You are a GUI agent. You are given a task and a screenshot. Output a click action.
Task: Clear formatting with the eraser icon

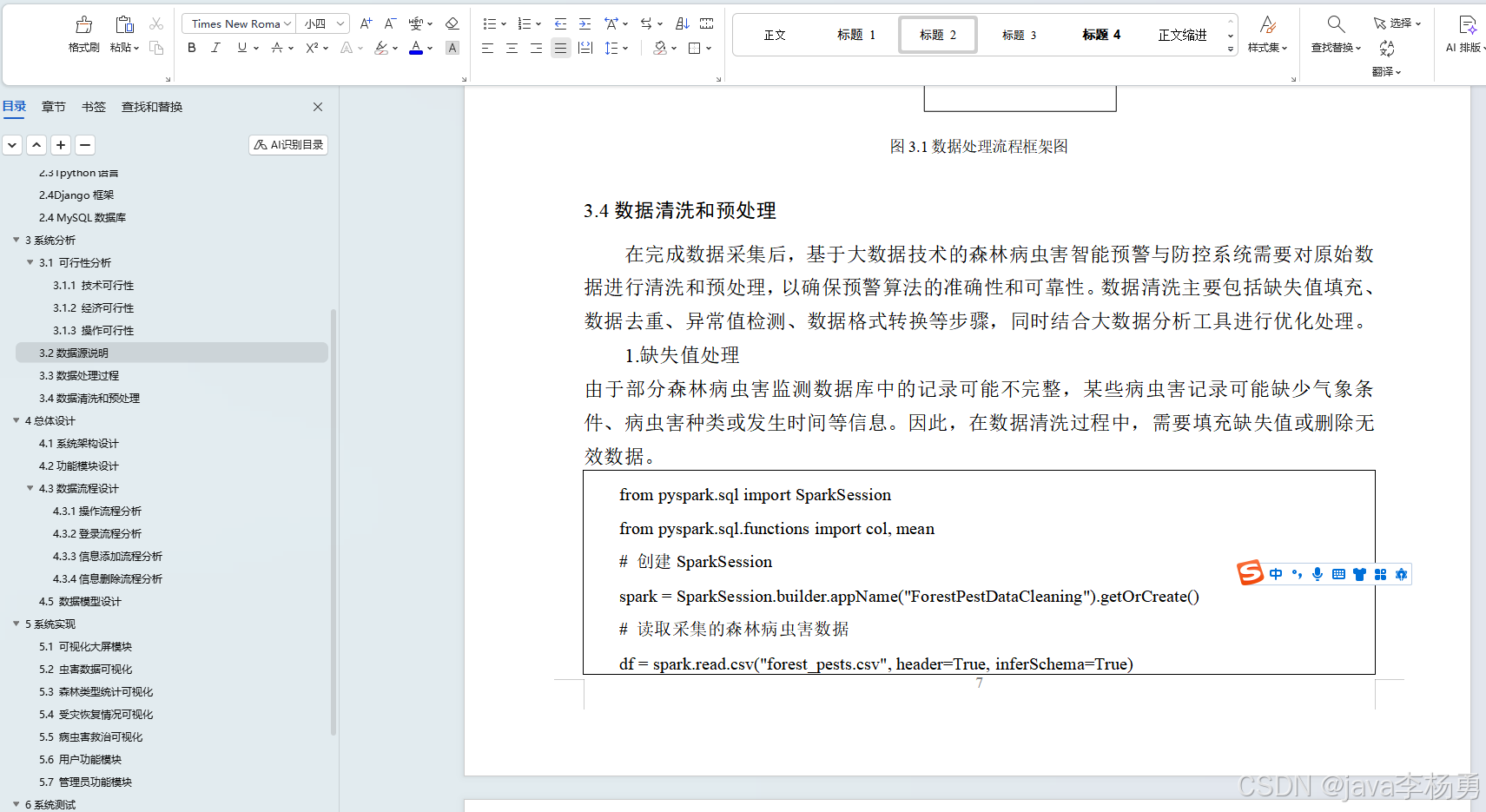tap(452, 23)
